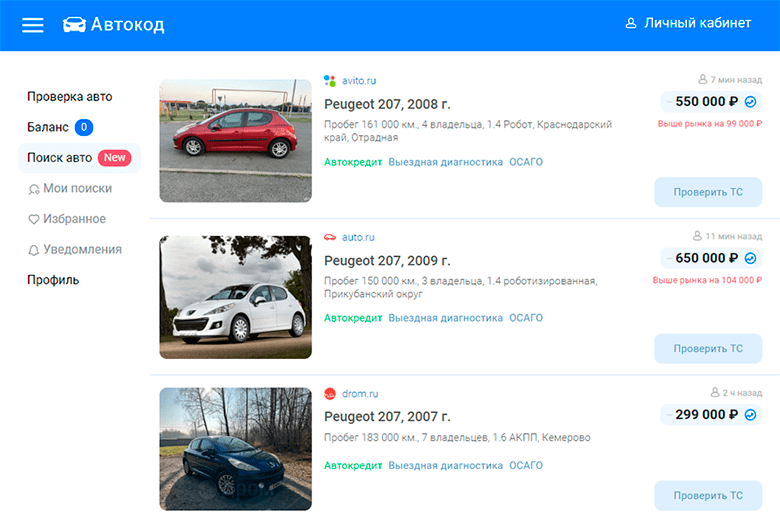Click ОСАГО on the 2008 Peugeot listing
This screenshot has height=527, width=780.
point(526,162)
